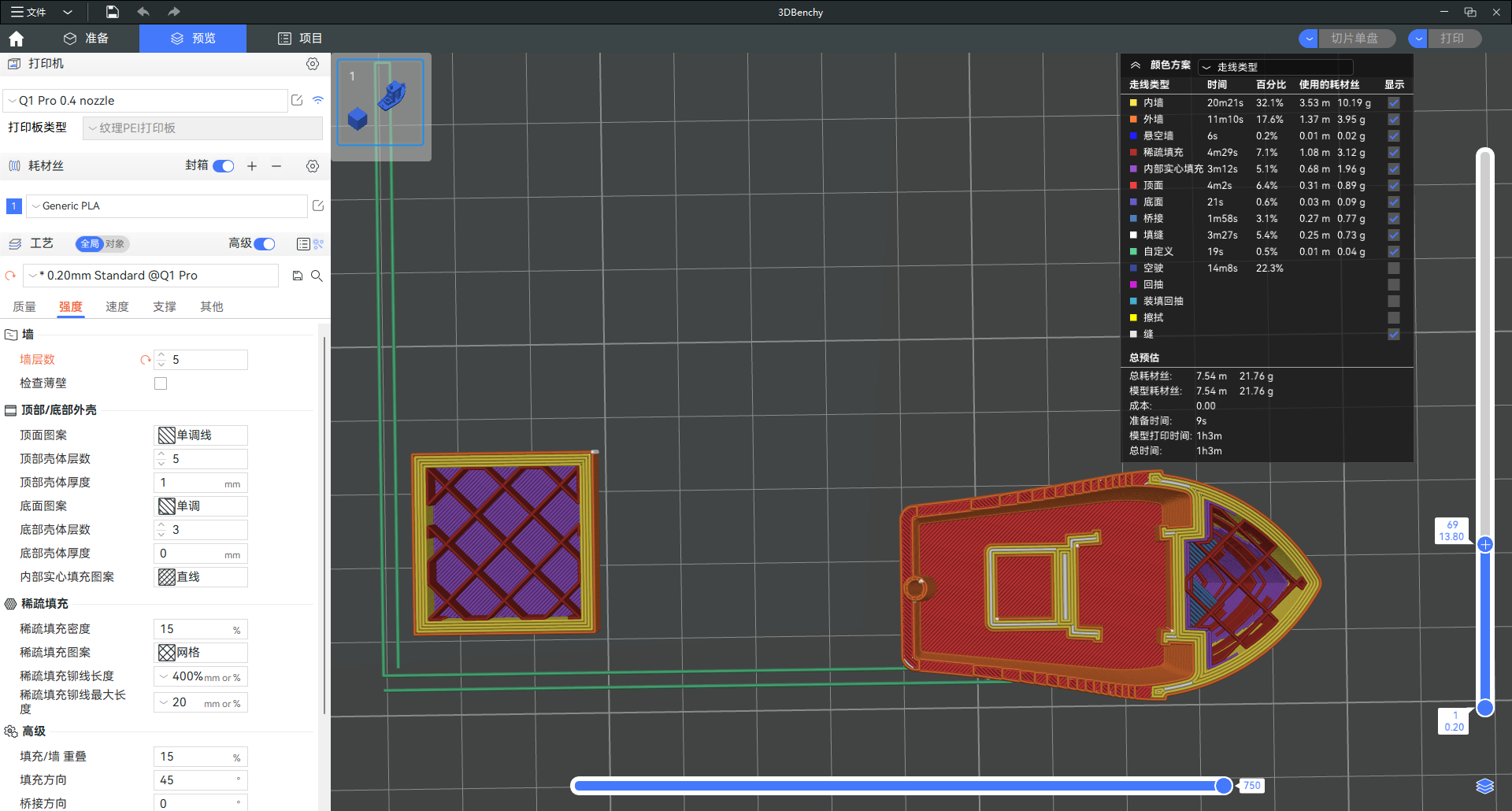1512x811 pixels.
Task: Click the horizontal move slider handle
Action: click(1224, 785)
